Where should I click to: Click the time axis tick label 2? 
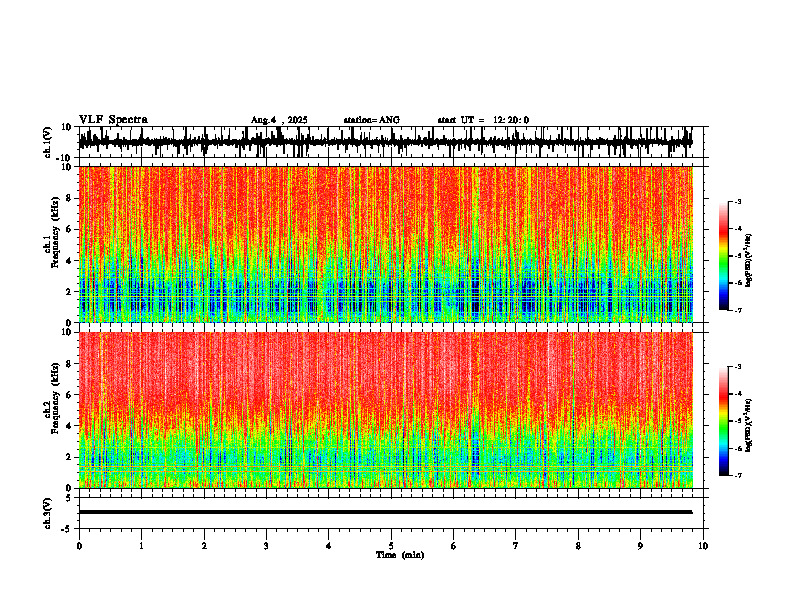[204, 546]
